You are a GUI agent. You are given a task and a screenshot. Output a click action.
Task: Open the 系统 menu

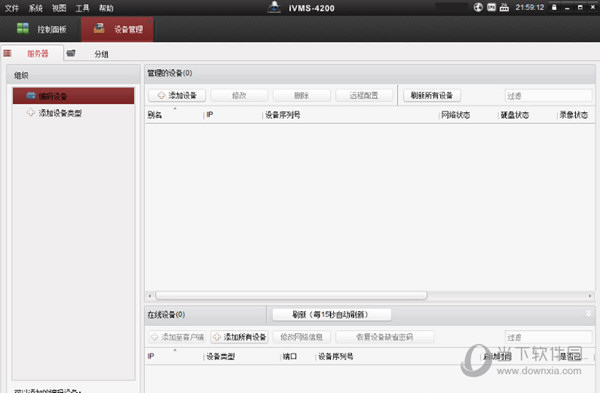(x=35, y=8)
